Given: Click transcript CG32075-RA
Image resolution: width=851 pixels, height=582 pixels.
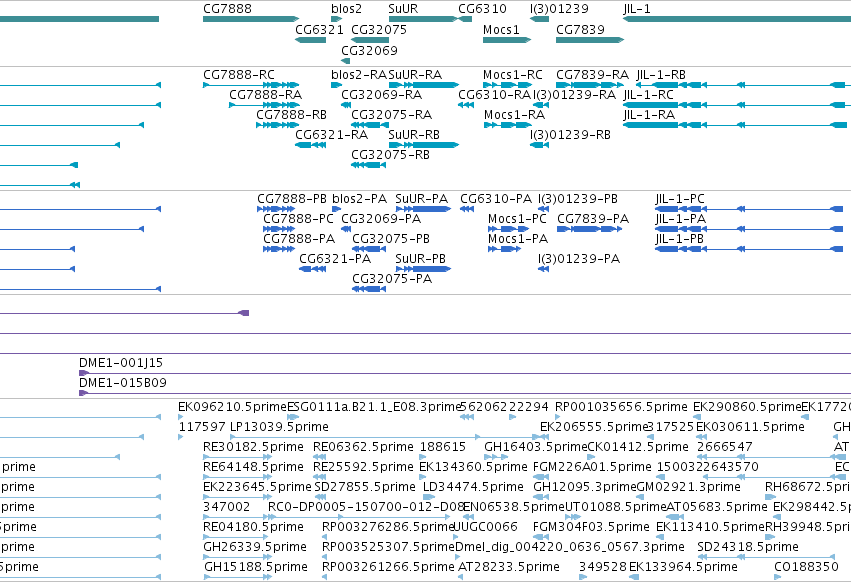Looking at the screenshot, I should pos(391,115).
